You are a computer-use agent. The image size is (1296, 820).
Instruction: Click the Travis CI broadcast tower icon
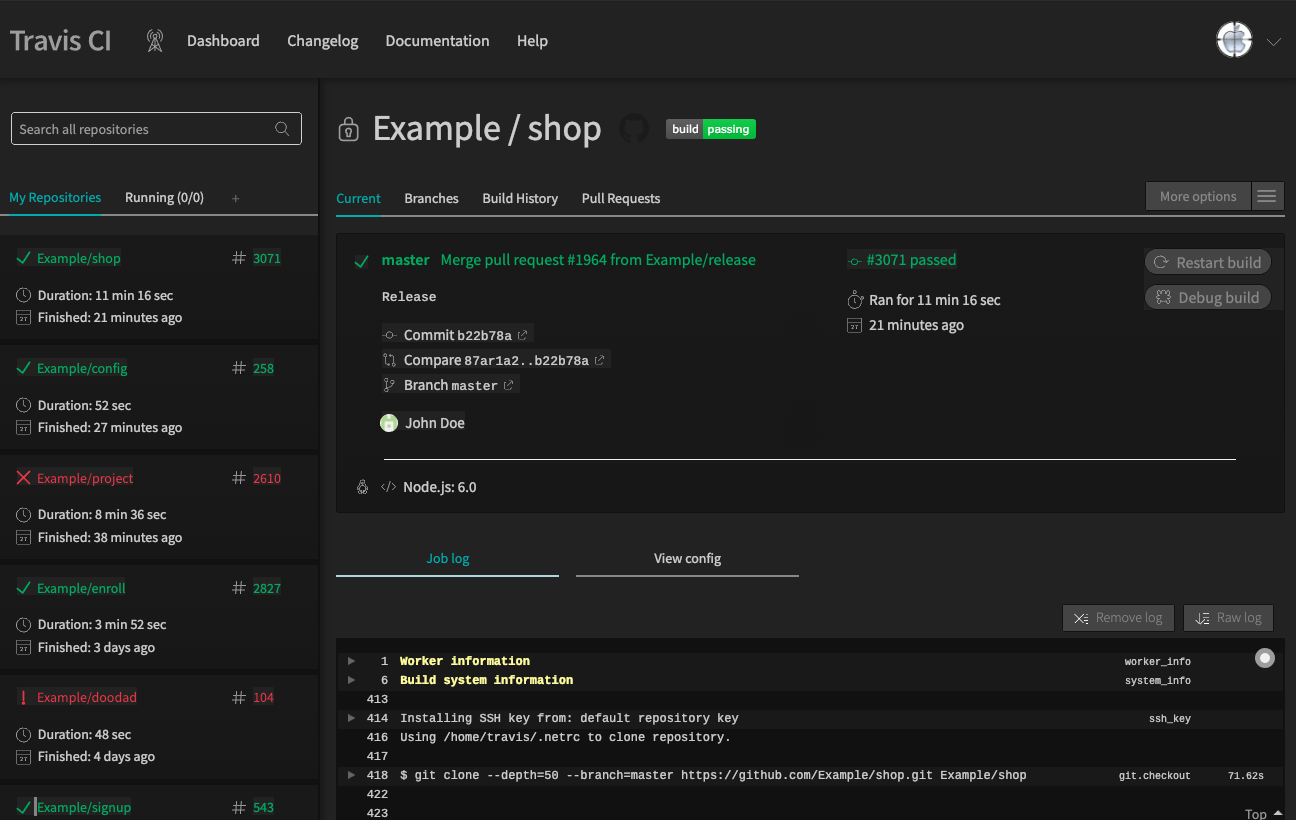pos(154,41)
